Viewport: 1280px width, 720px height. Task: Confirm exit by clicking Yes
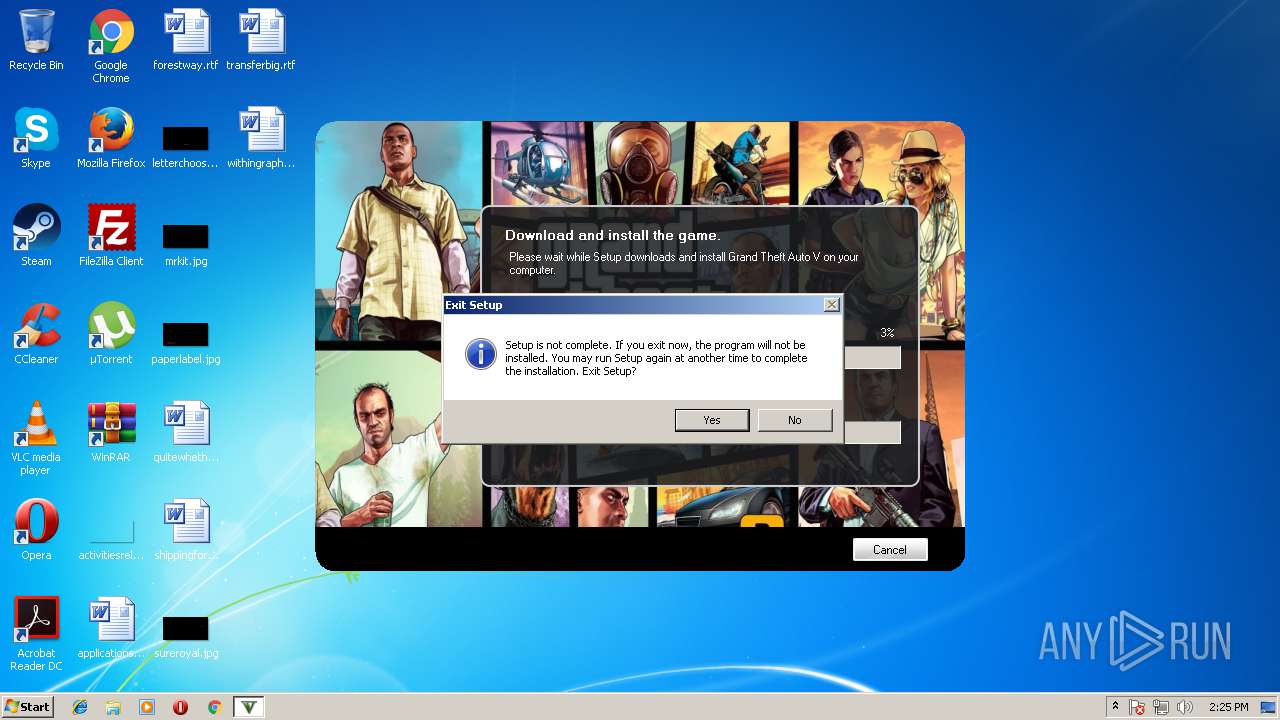pos(712,420)
